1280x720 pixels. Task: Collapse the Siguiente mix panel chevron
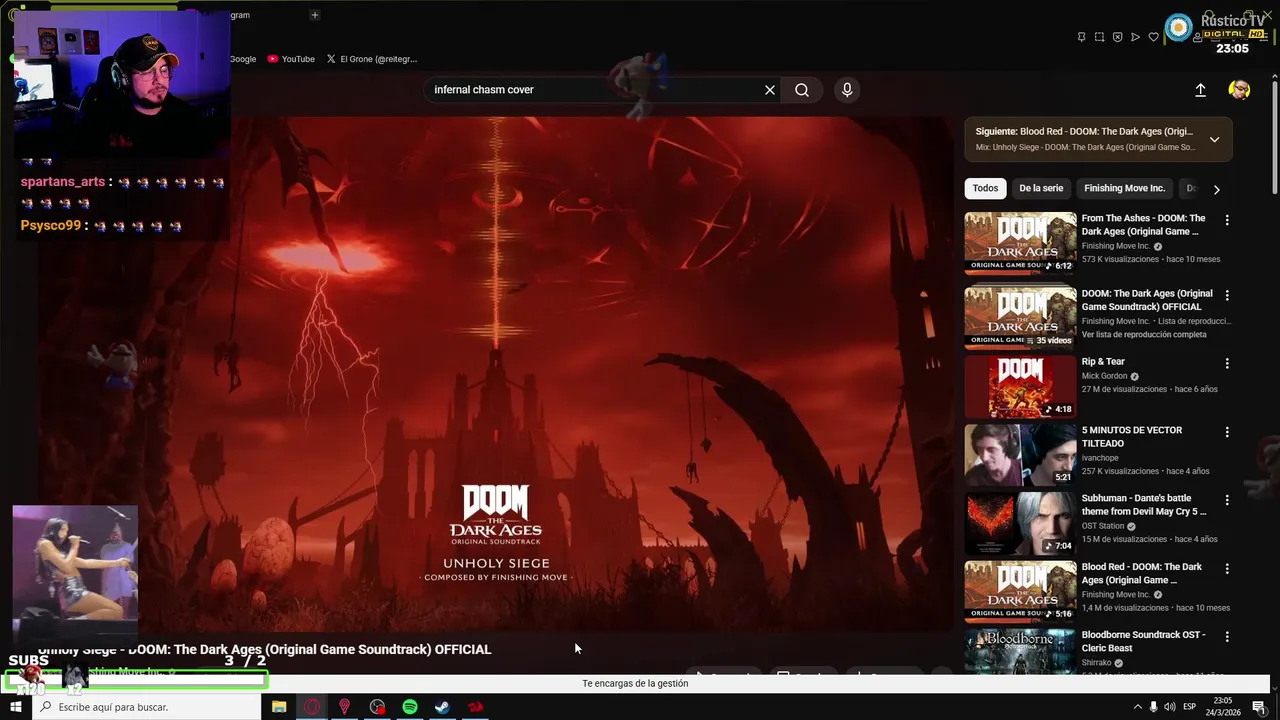pyautogui.click(x=1214, y=139)
